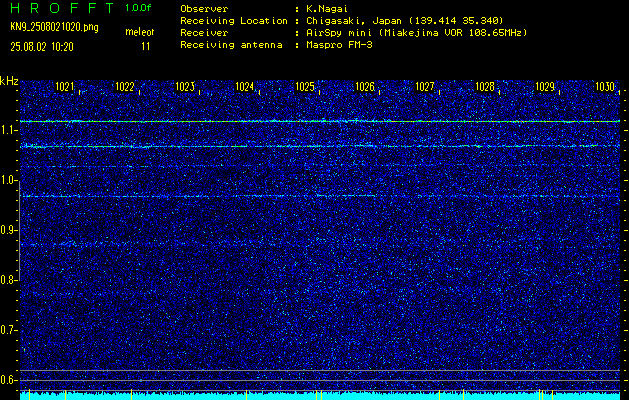Click the bright carrier line above 1.1 kHz

point(320,121)
